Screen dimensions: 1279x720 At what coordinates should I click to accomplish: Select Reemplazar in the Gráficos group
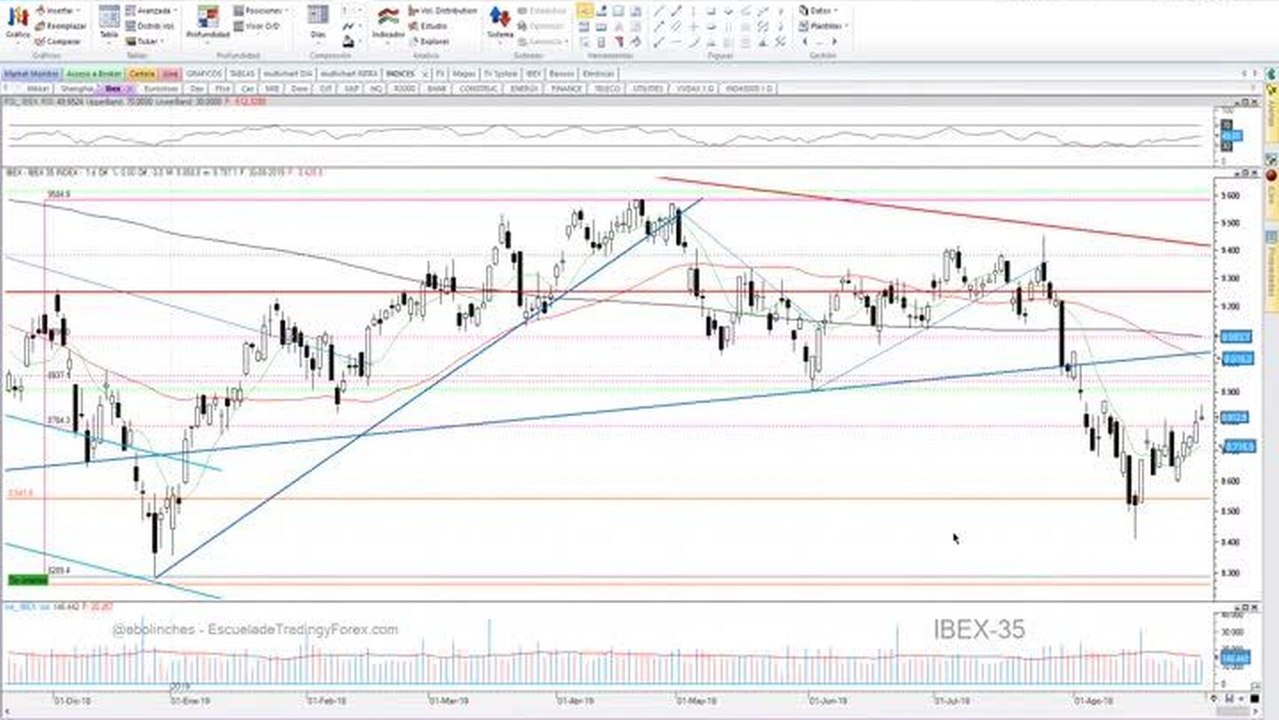(60, 26)
